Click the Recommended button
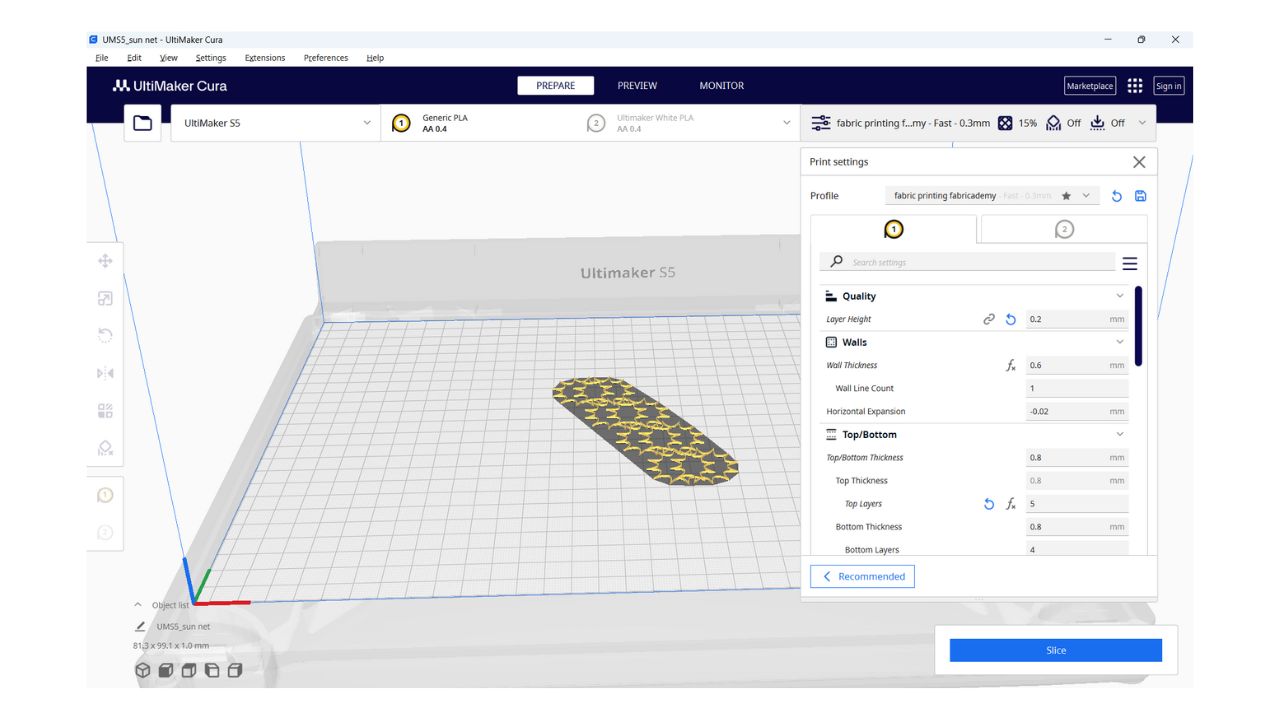The width and height of the screenshot is (1280, 720). click(862, 577)
